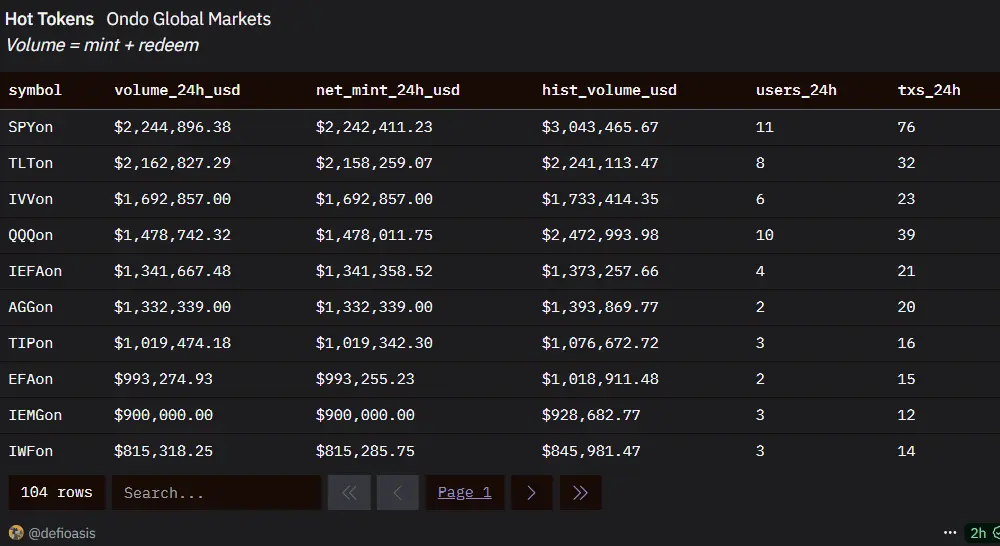
Task: Sort by hist_volume_usd column header
Action: pyautogui.click(x=609, y=90)
